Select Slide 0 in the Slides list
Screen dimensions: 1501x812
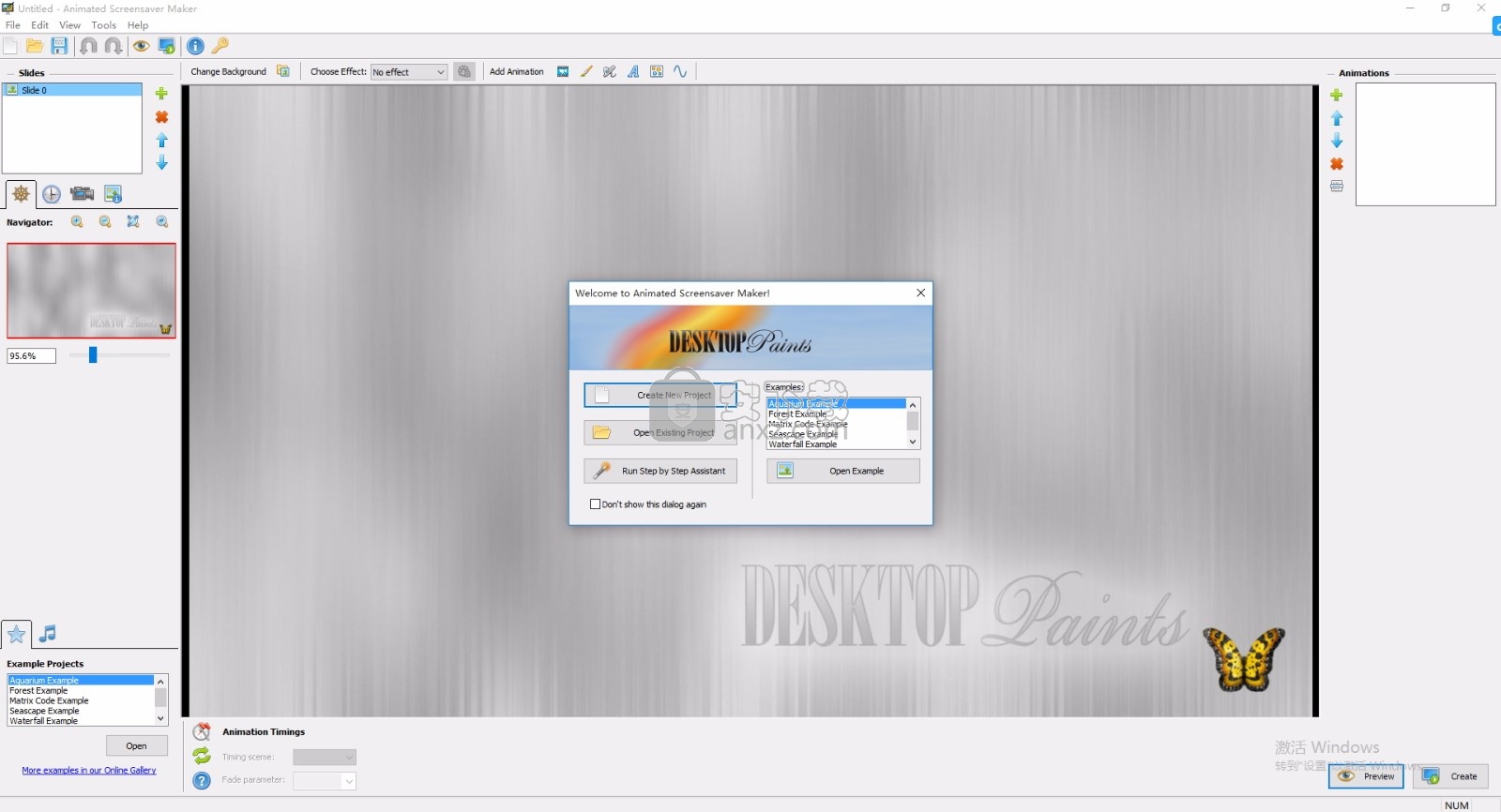73,90
